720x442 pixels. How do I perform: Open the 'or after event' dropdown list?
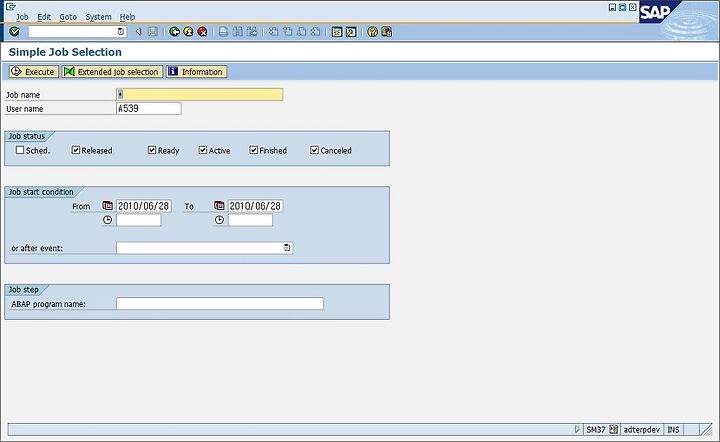[287, 248]
